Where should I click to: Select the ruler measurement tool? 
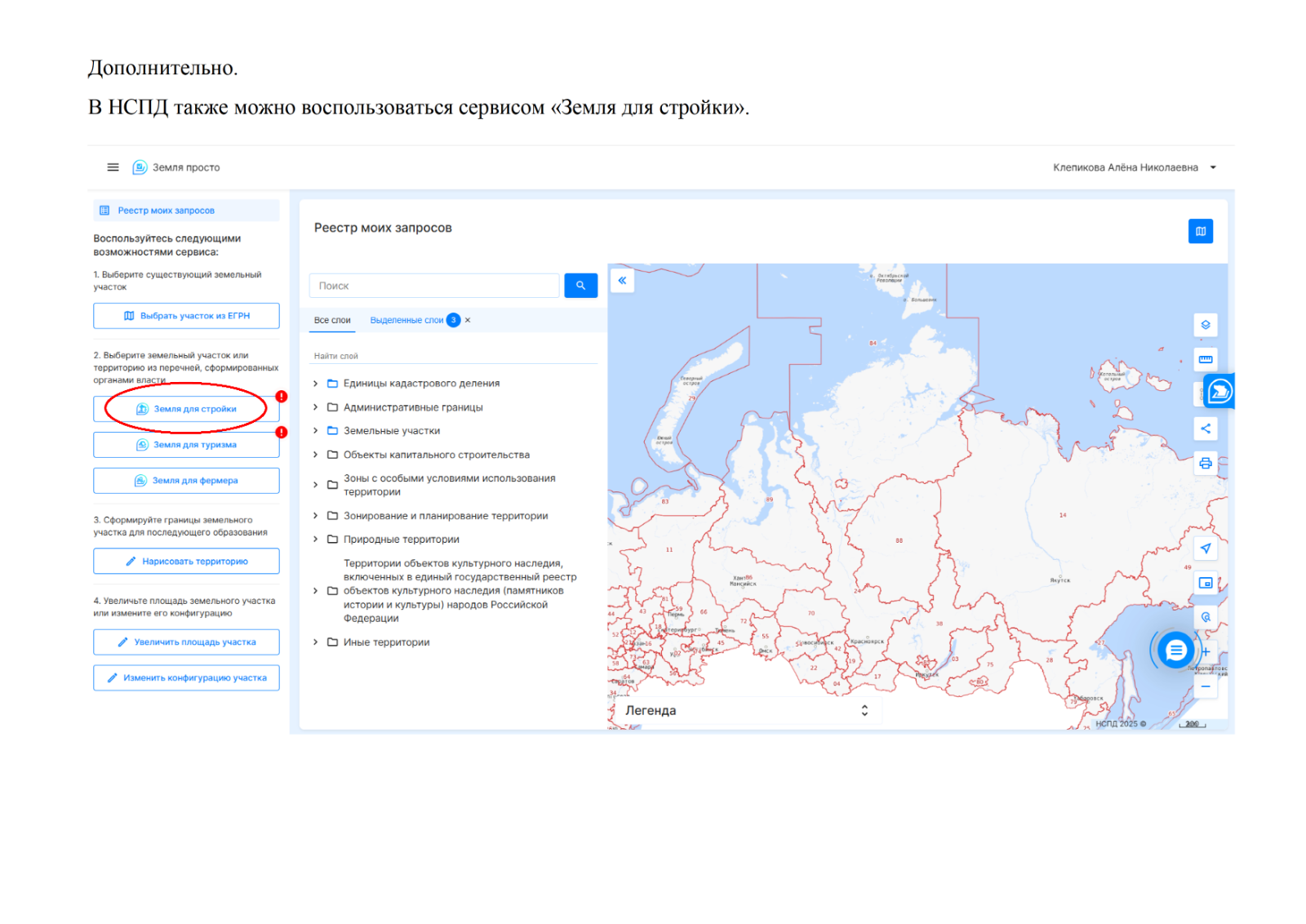click(x=1205, y=359)
